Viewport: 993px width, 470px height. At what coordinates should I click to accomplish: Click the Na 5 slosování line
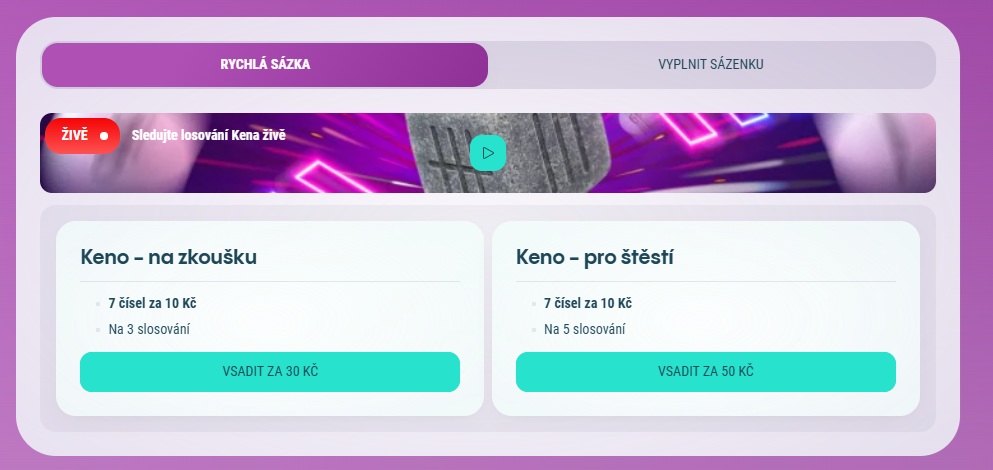[x=586, y=329]
